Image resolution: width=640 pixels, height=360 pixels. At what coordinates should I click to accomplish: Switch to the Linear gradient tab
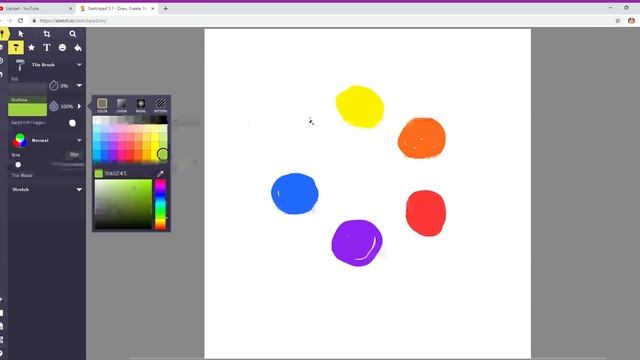(x=122, y=105)
